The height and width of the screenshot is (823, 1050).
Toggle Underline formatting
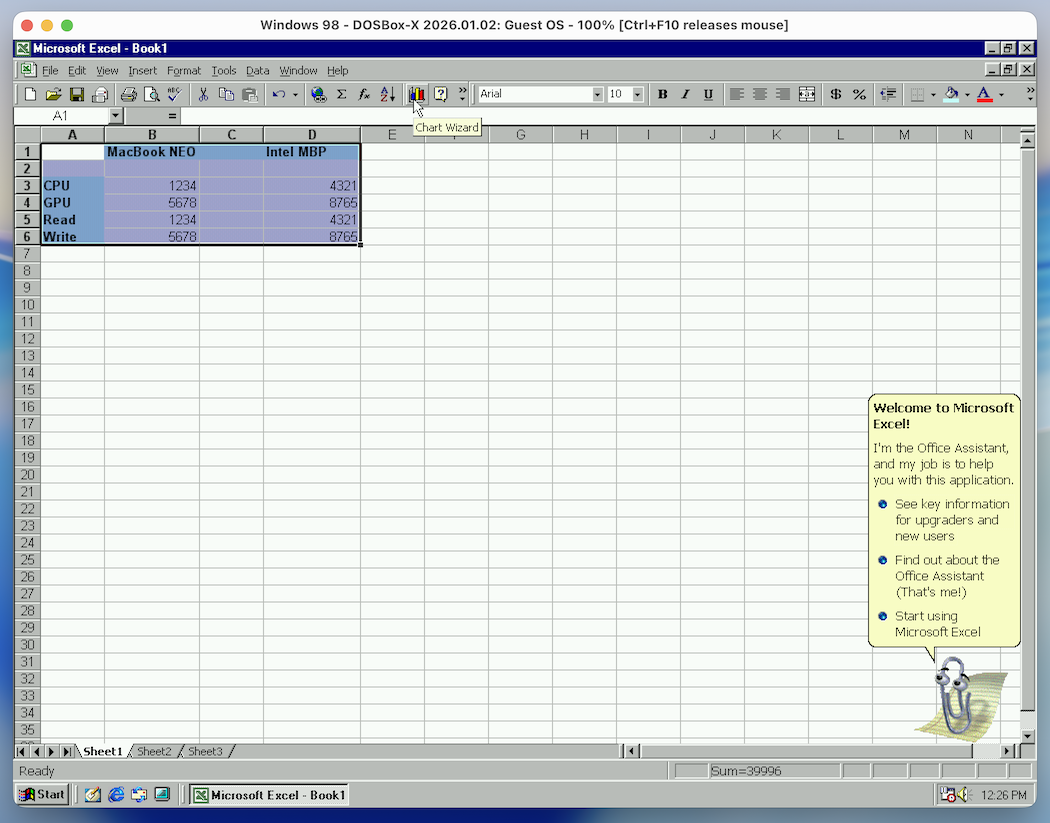[708, 94]
